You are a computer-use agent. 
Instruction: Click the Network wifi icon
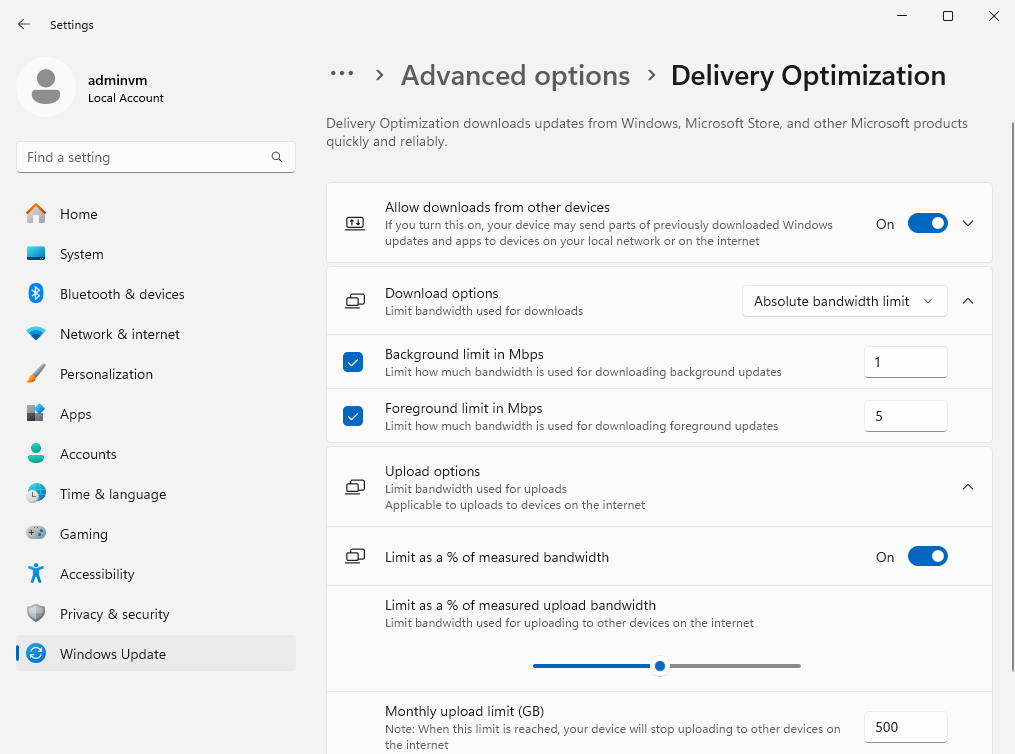(x=36, y=334)
